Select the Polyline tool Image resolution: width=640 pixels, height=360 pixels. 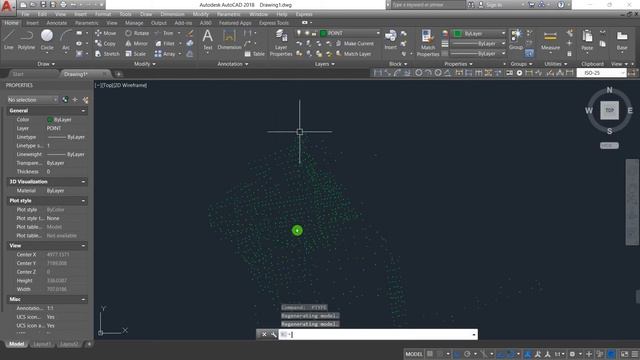coord(26,40)
